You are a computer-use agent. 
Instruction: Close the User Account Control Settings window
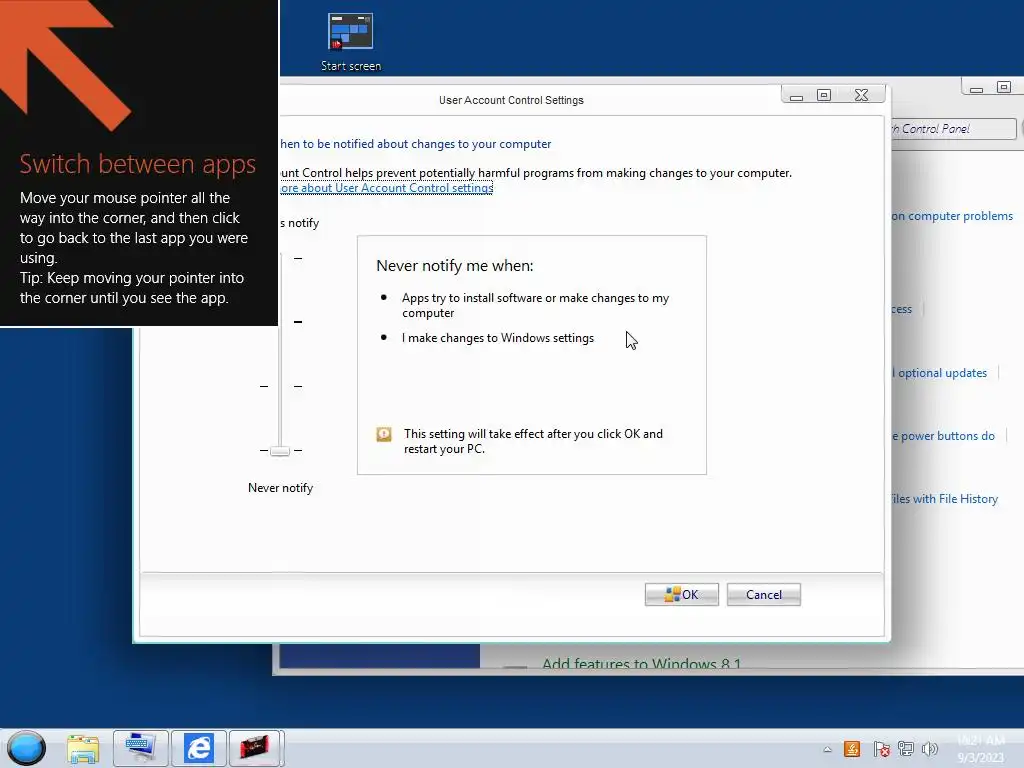tap(861, 95)
